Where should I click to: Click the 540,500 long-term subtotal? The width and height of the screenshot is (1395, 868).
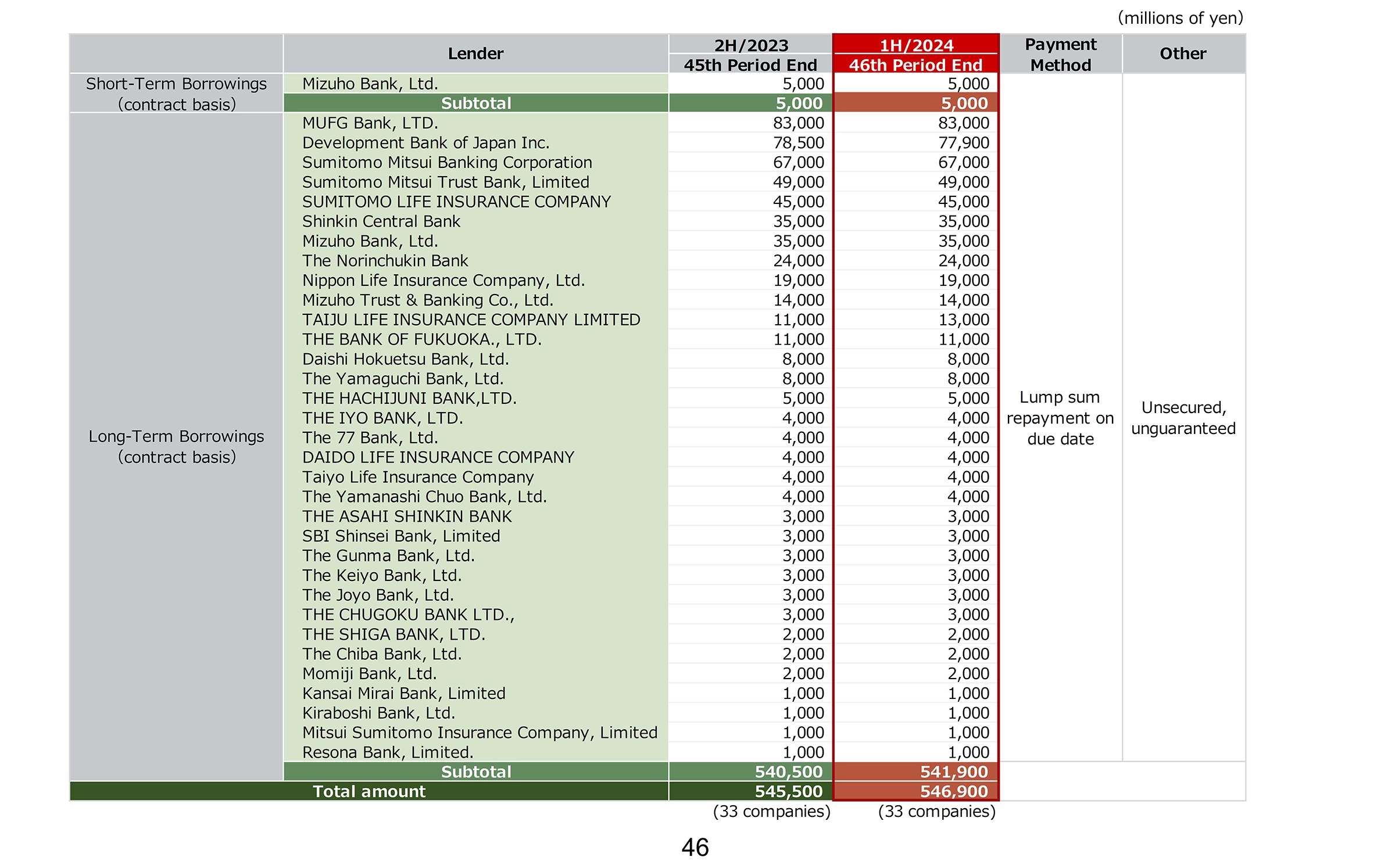click(789, 772)
